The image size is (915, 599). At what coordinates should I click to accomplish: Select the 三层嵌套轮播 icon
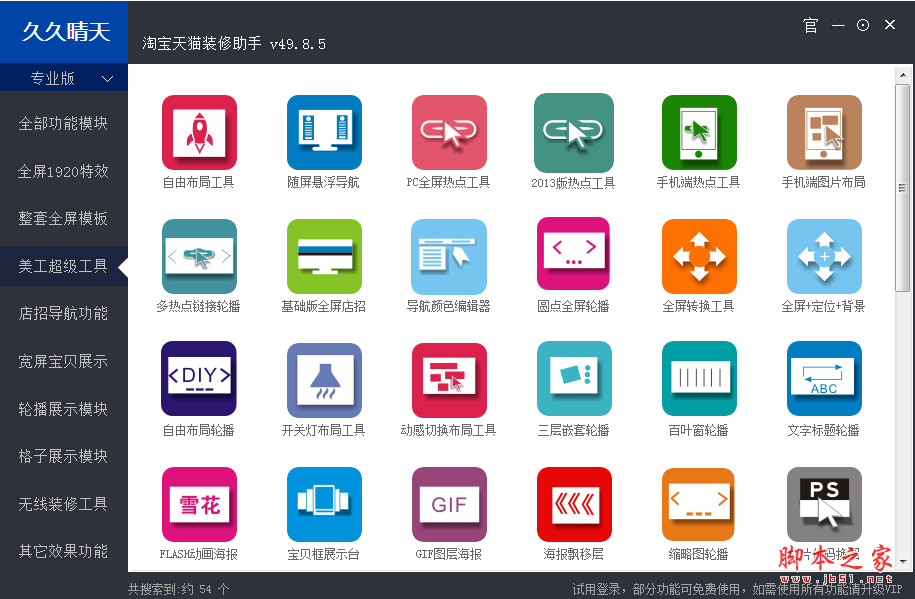[574, 378]
